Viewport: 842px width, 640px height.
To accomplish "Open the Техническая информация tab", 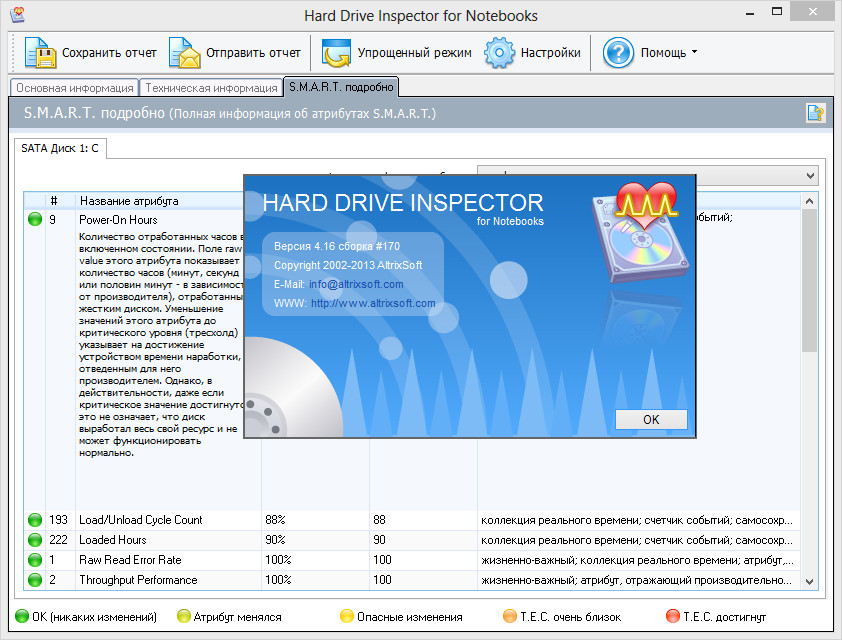I will 210,88.
